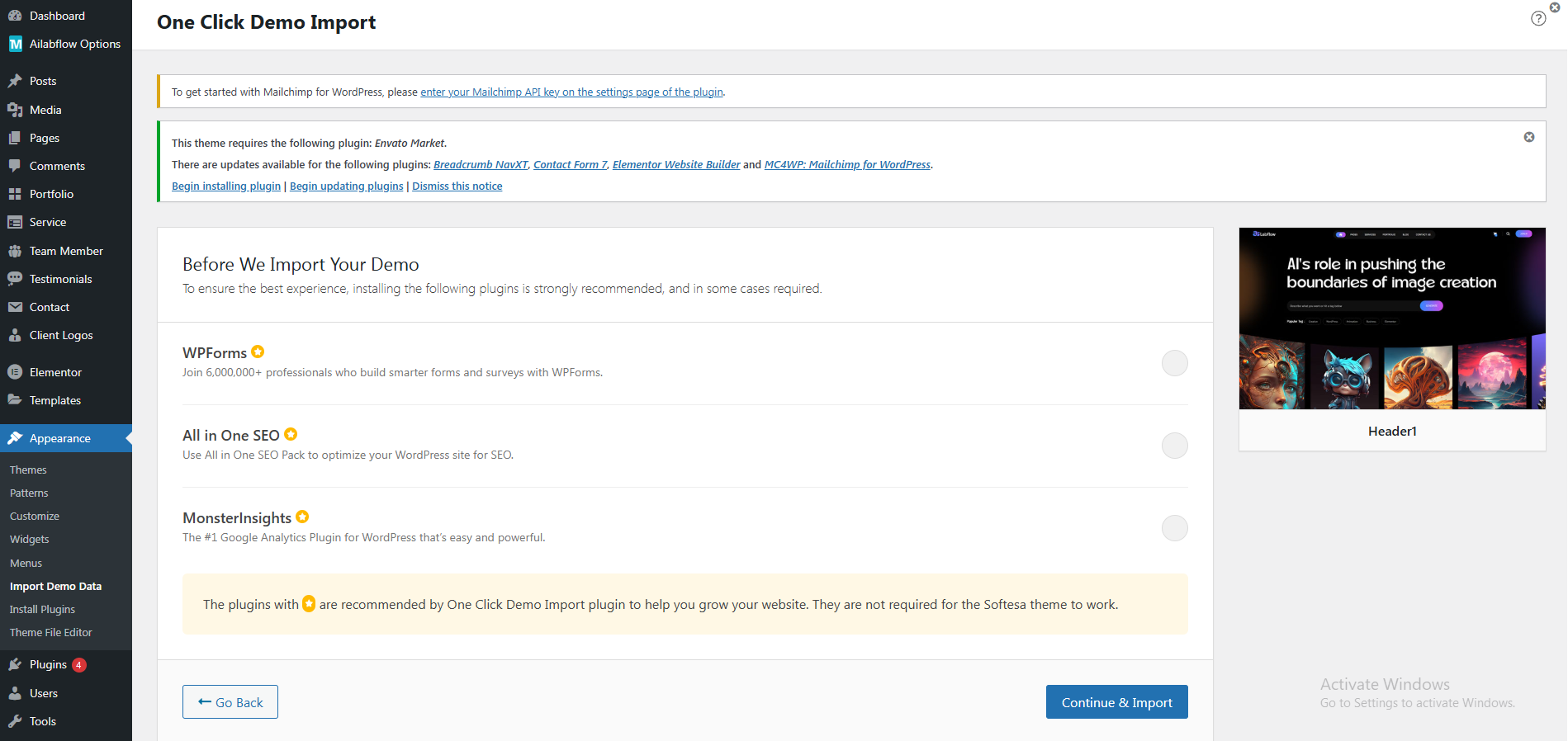This screenshot has height=741, width=1568.
Task: Follow the Mailchimp API key settings link
Action: [571, 92]
